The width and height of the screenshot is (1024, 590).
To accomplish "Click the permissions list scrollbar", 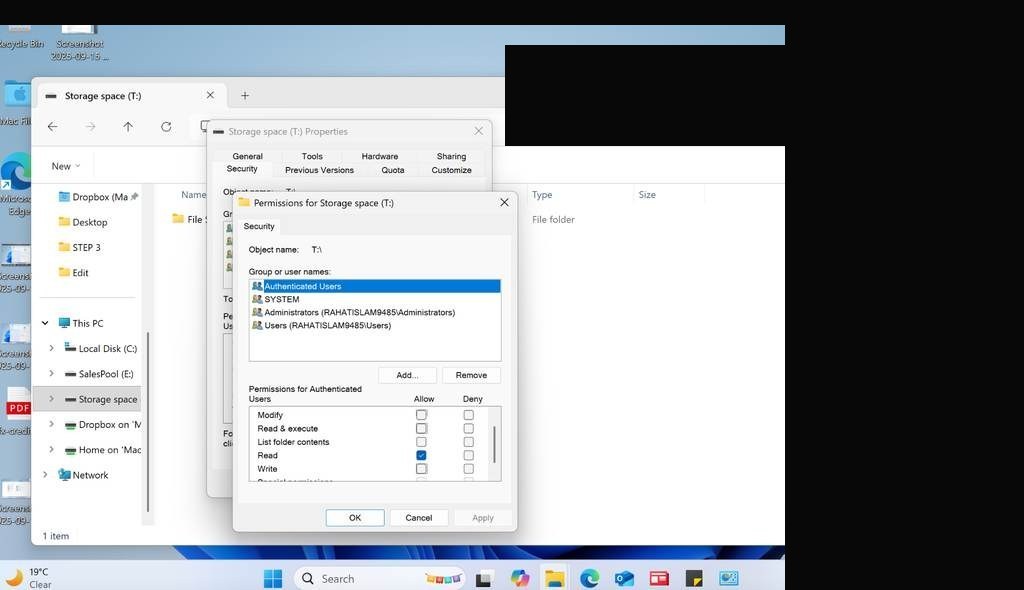I will [494, 444].
